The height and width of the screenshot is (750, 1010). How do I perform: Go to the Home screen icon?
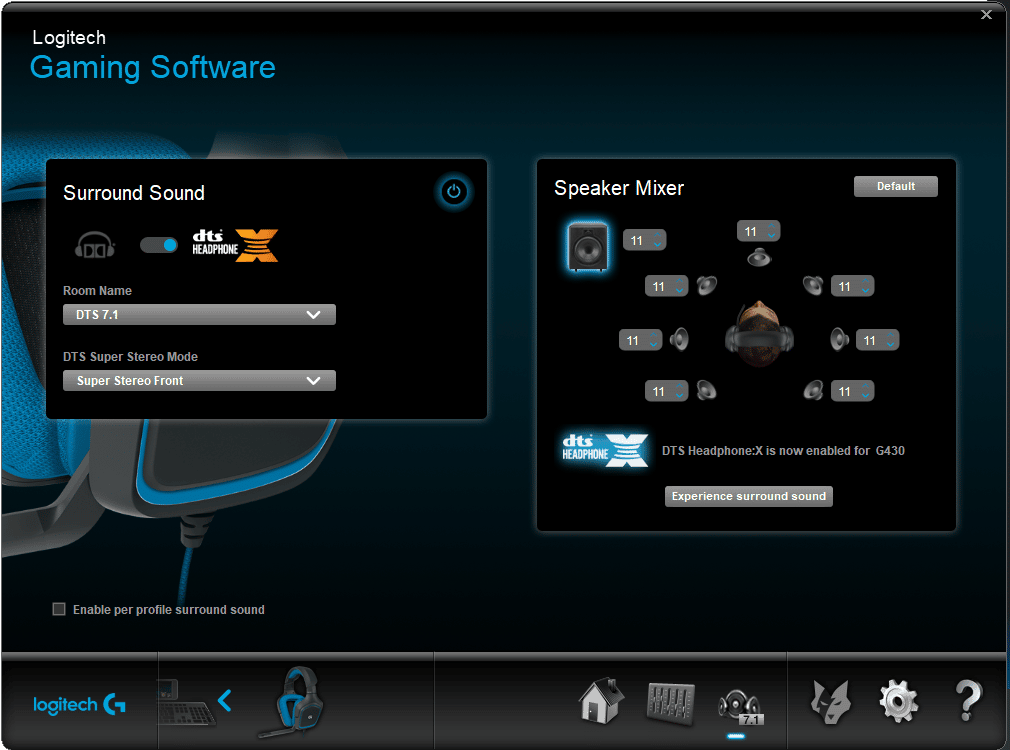click(601, 700)
